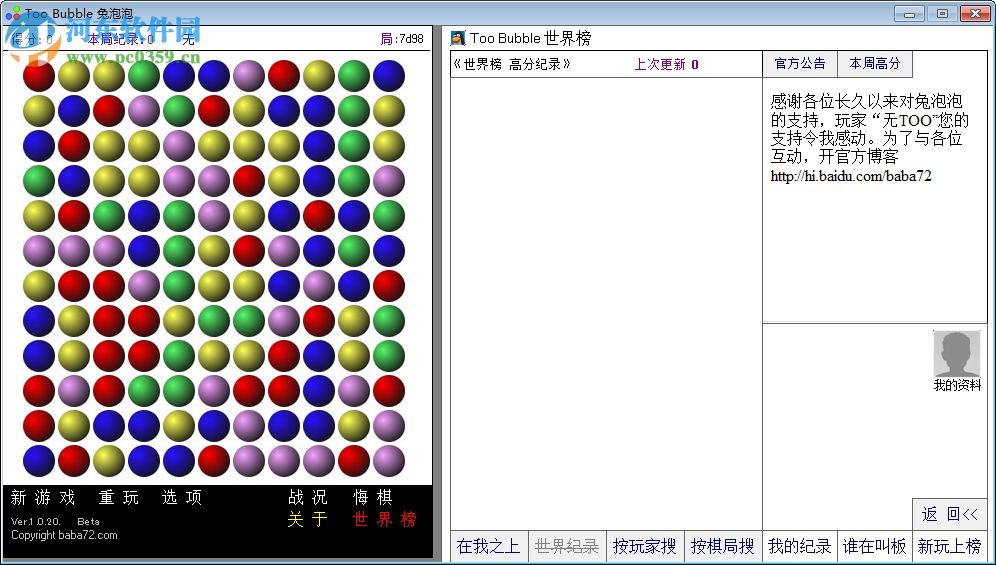This screenshot has height=565, width=996.
Task: Pop the blue bubble in the board's top-right corner
Action: 389,76
